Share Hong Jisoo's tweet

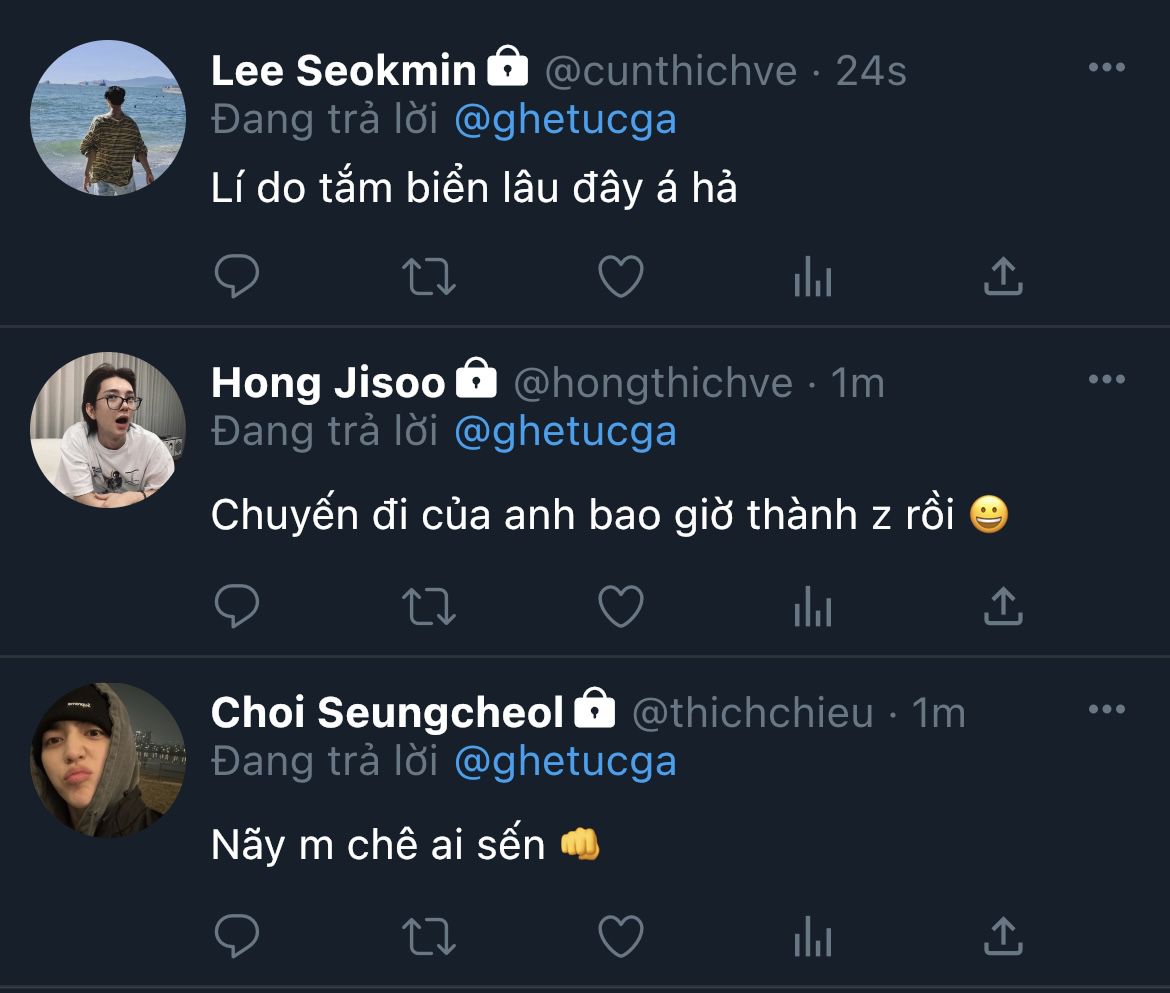pyautogui.click(x=1002, y=607)
